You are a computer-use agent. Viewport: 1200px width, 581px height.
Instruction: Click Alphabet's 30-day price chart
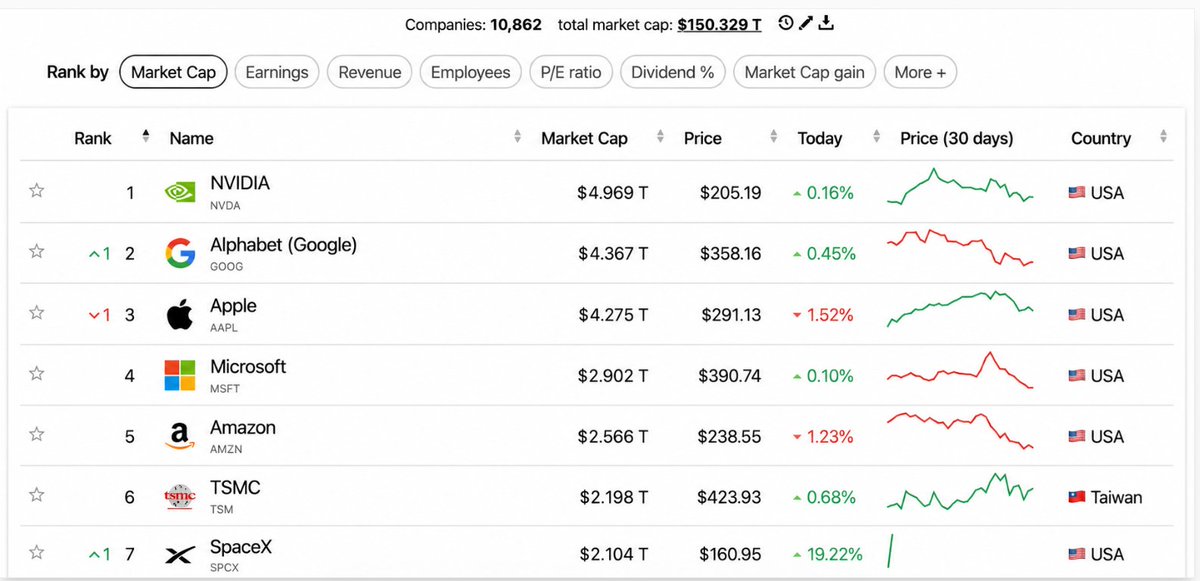960,248
